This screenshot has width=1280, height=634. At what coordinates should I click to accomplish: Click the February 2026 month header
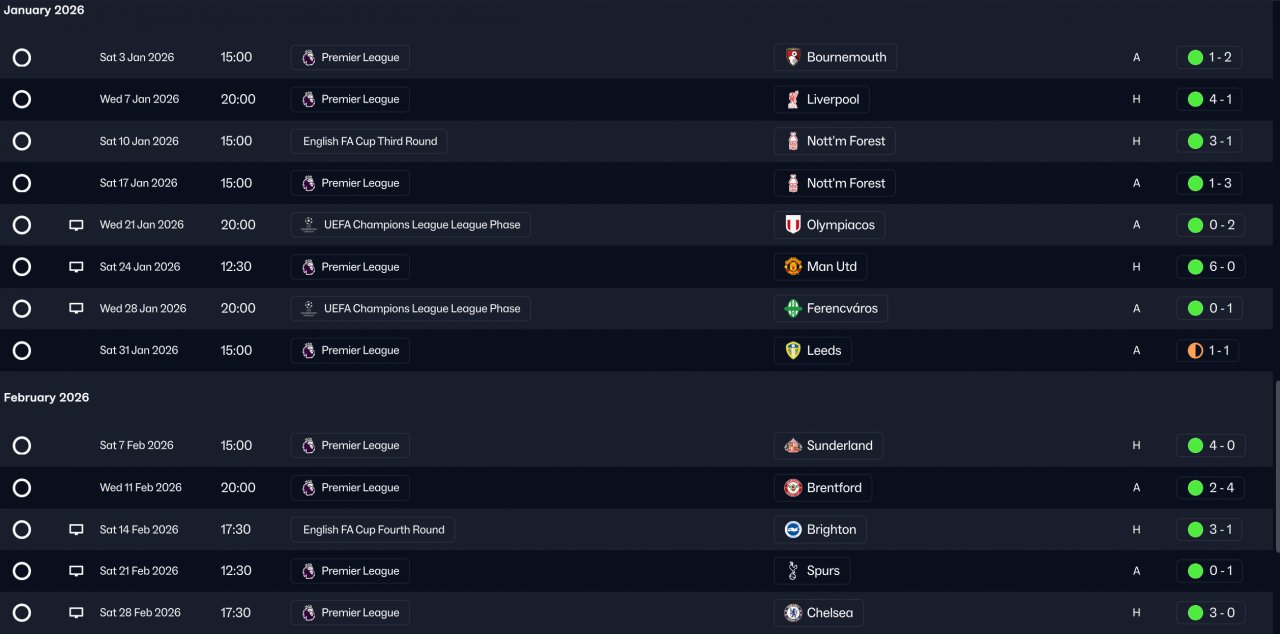pyautogui.click(x=46, y=397)
